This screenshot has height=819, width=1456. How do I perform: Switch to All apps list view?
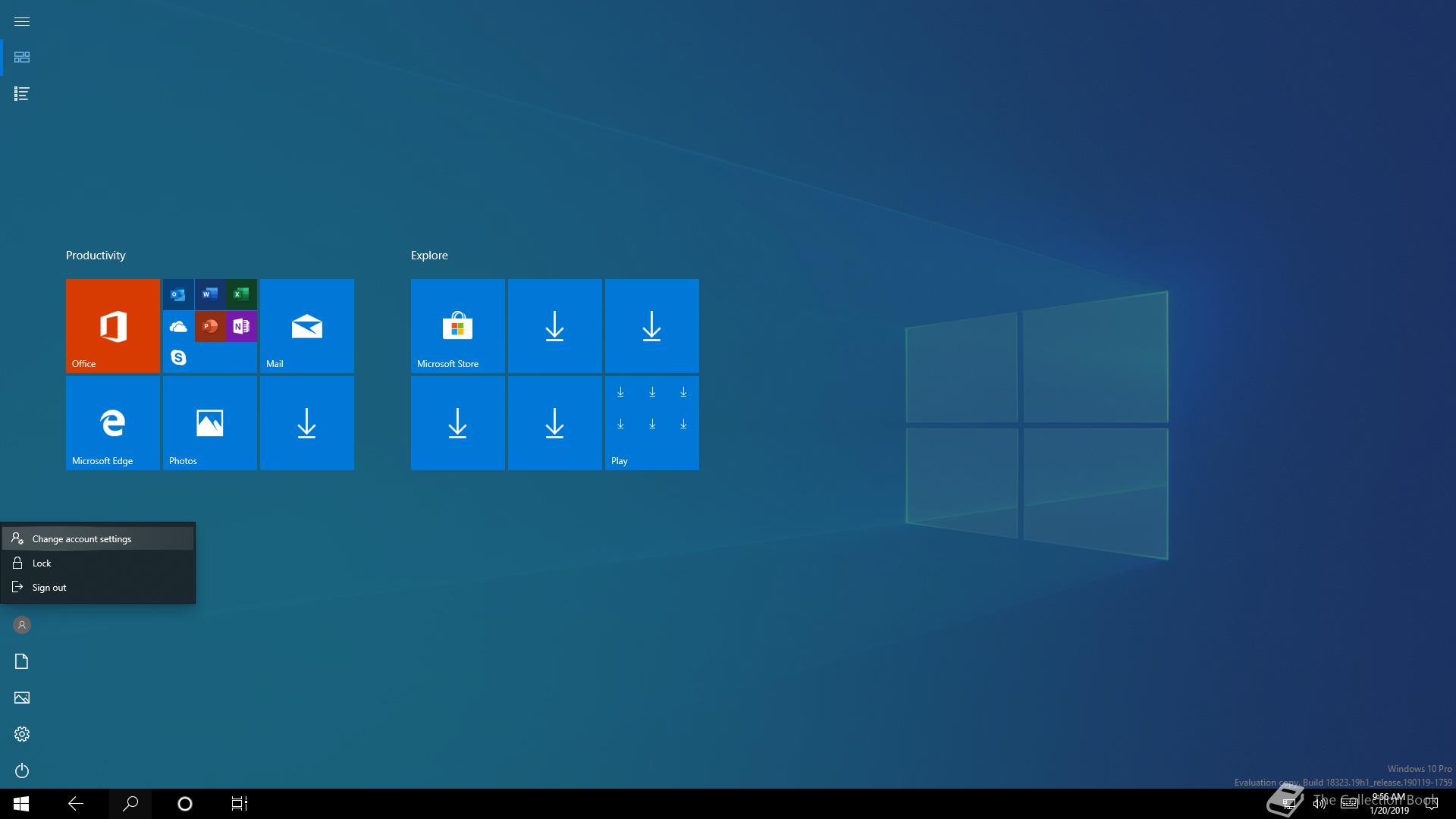point(22,94)
